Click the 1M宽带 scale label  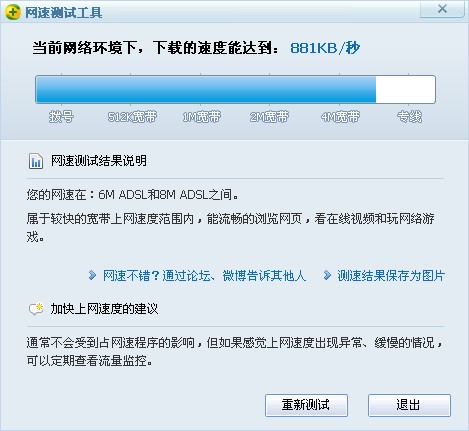pyautogui.click(x=201, y=117)
